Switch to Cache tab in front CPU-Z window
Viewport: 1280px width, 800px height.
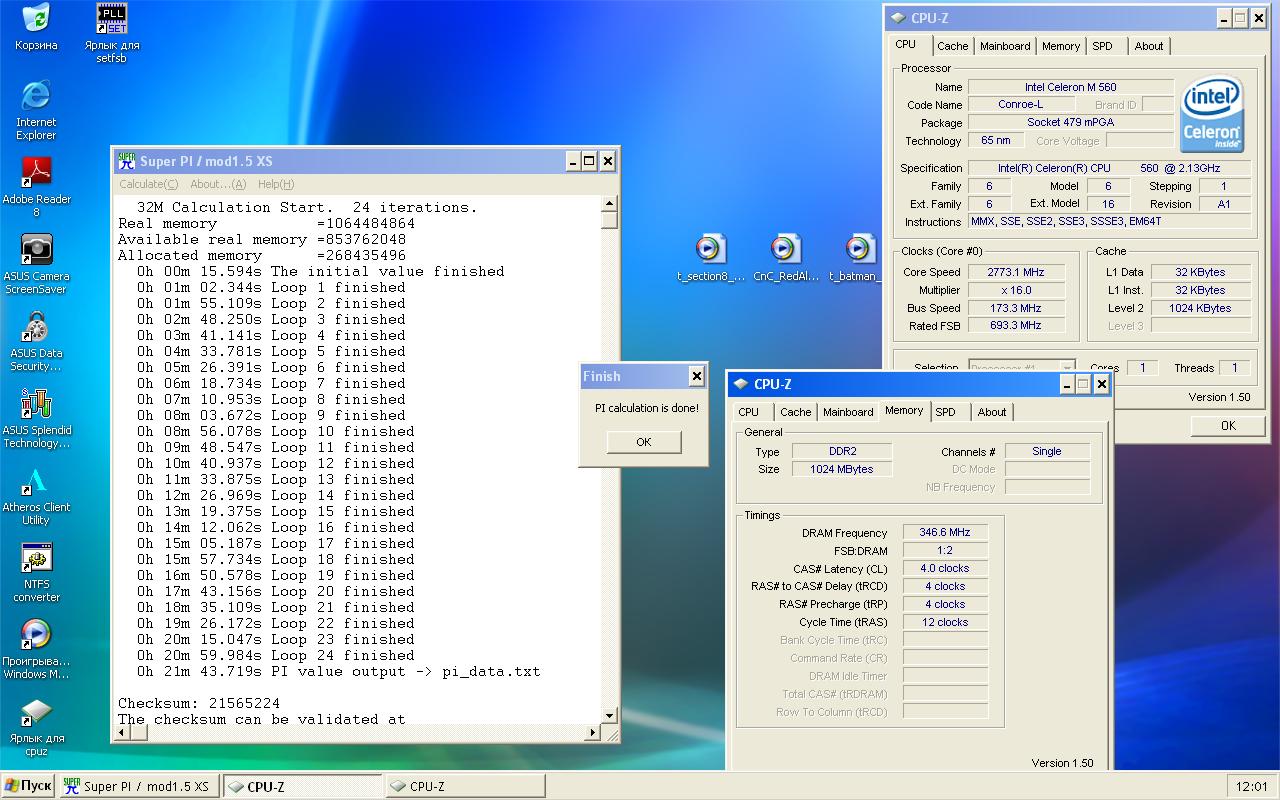click(796, 412)
